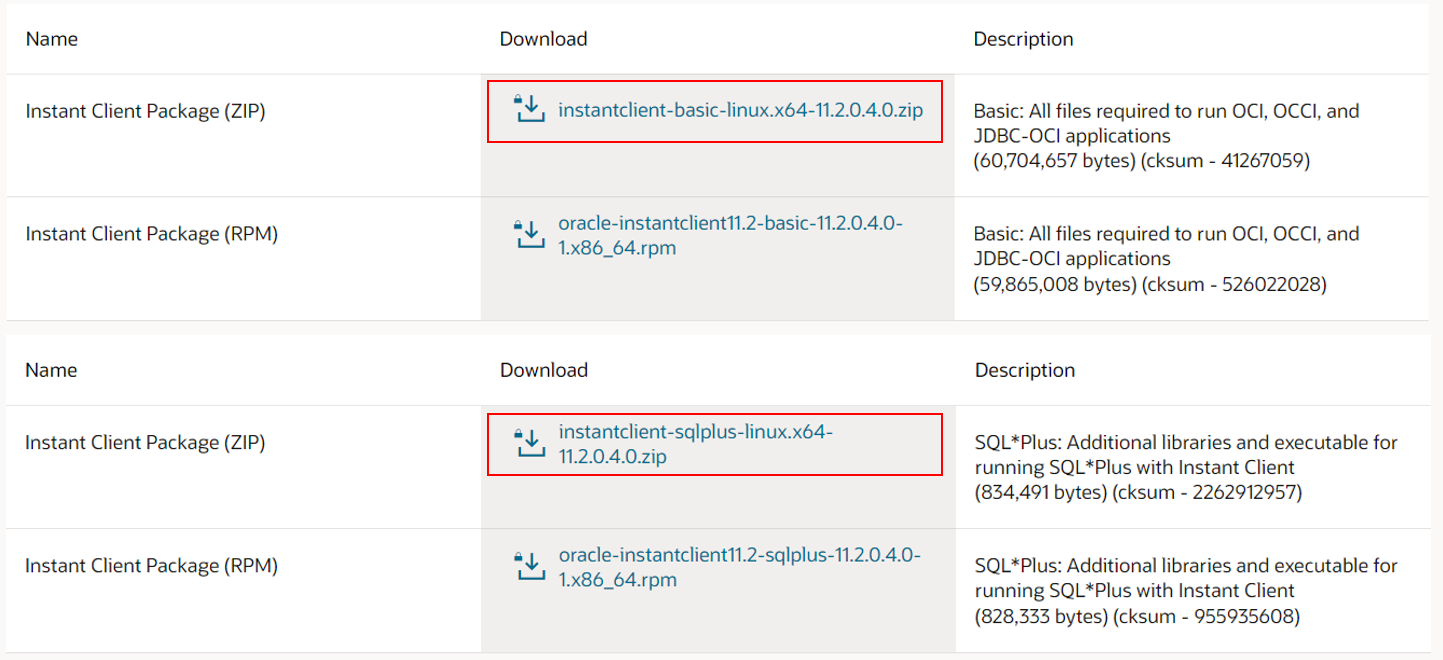Open oracle-instantclient11.2-basic-11.2.0.4.0-1.x86_64.rpm link
This screenshot has width=1443, height=660.
point(731,235)
